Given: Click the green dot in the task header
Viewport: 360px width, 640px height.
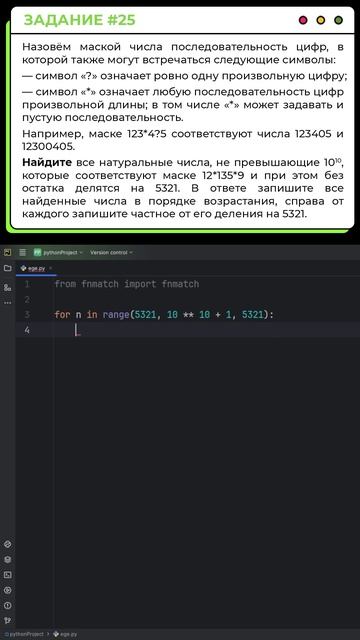Looking at the screenshot, I should tap(338, 20).
